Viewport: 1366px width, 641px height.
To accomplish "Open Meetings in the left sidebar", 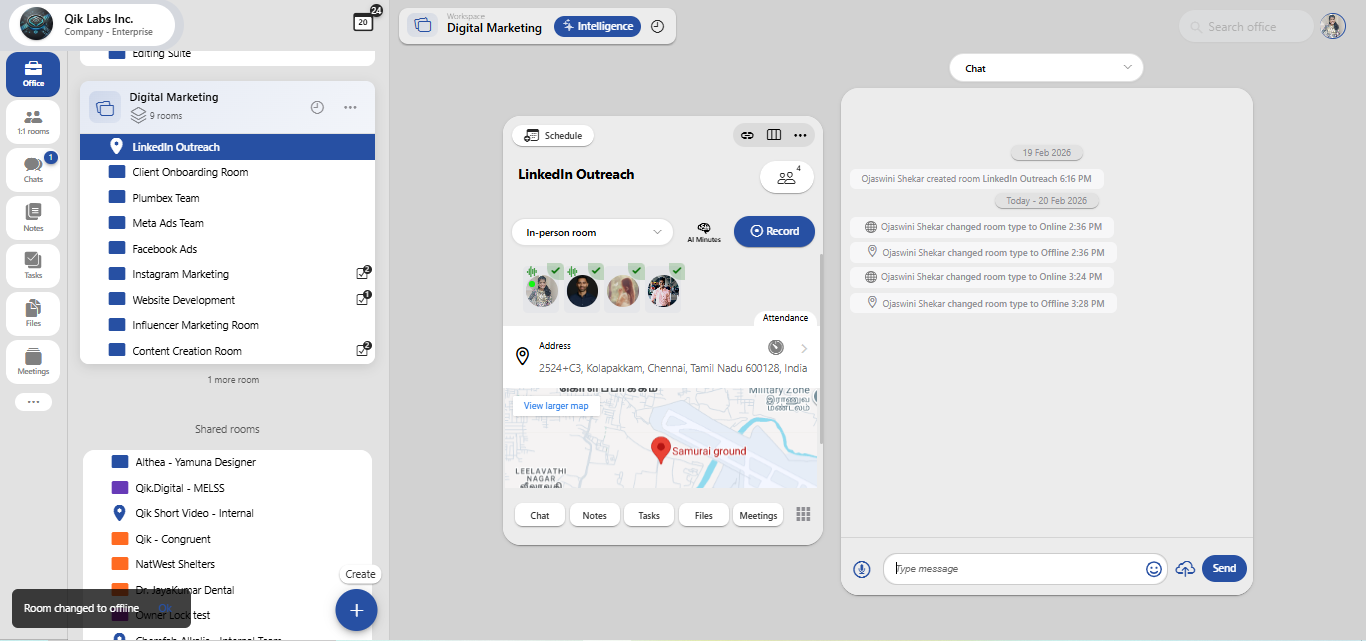I will (x=33, y=362).
